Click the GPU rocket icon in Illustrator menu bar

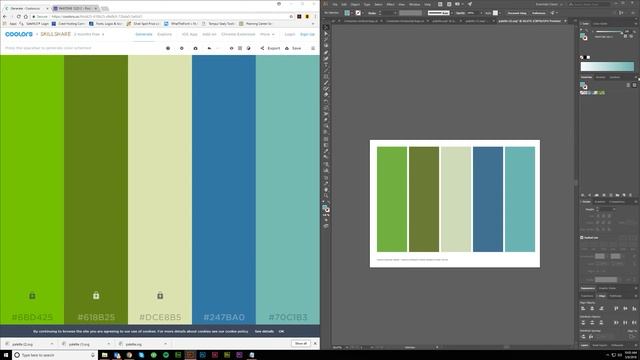470,4
